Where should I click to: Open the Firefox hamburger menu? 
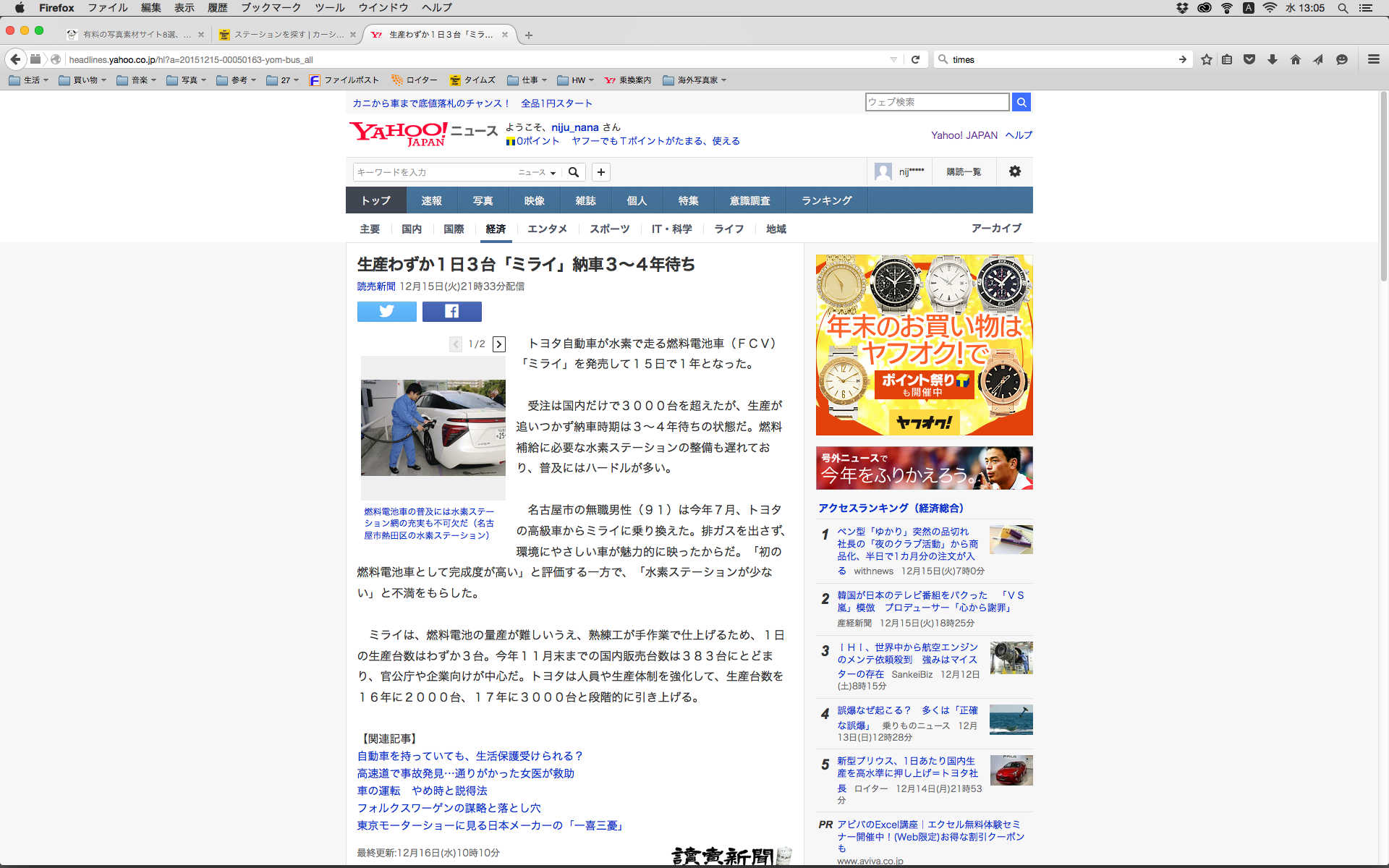coord(1373,59)
